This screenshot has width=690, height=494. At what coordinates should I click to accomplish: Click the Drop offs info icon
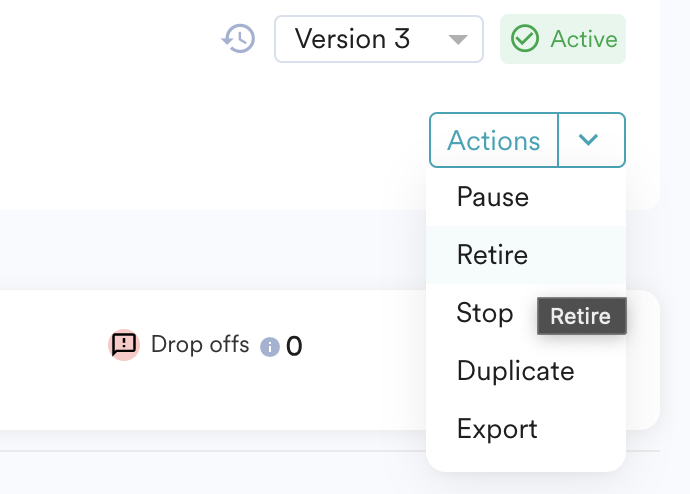(x=269, y=347)
